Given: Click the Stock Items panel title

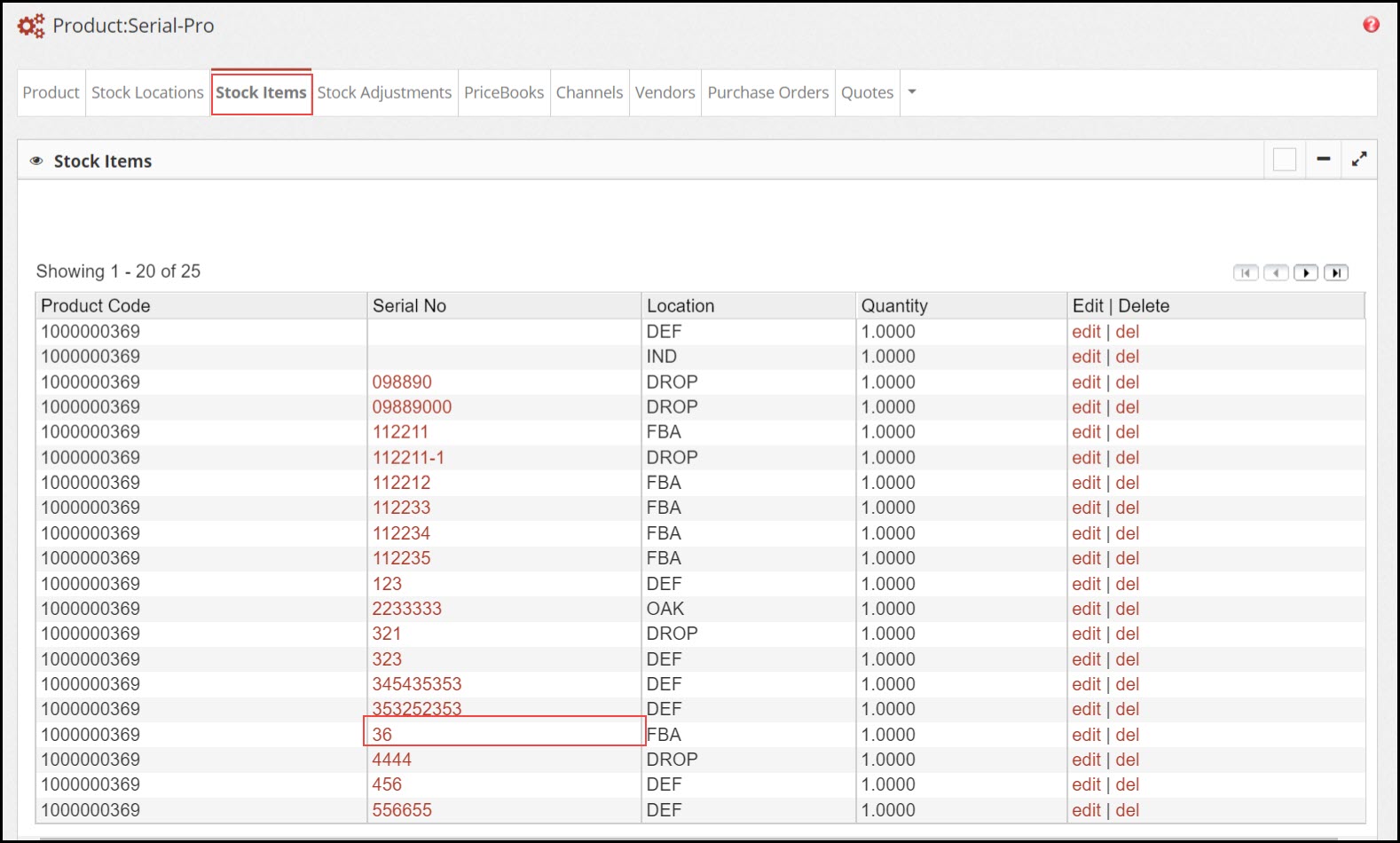Looking at the screenshot, I should (x=103, y=162).
